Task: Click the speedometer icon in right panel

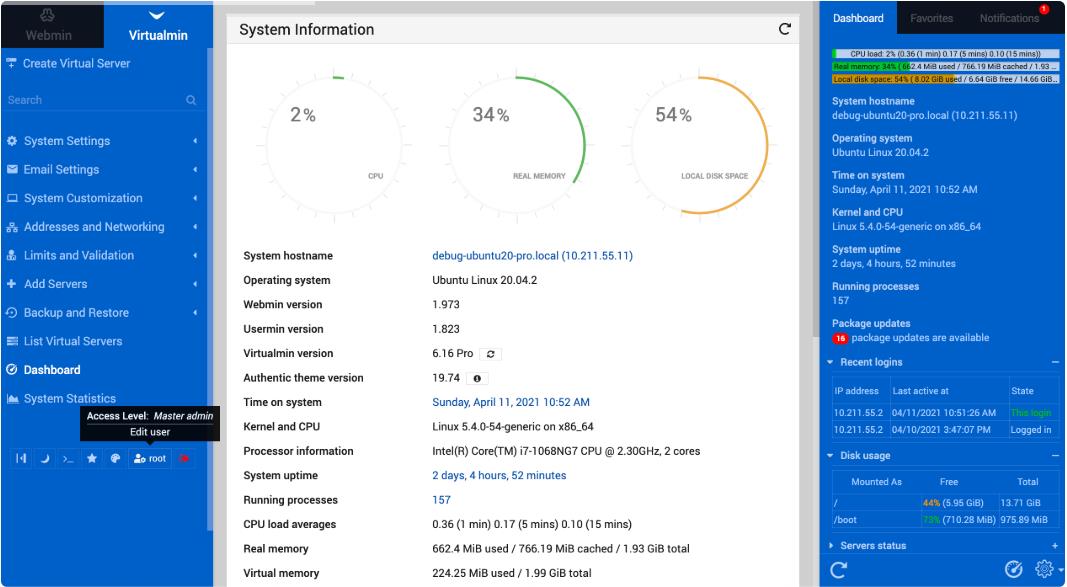Action: point(1013,569)
